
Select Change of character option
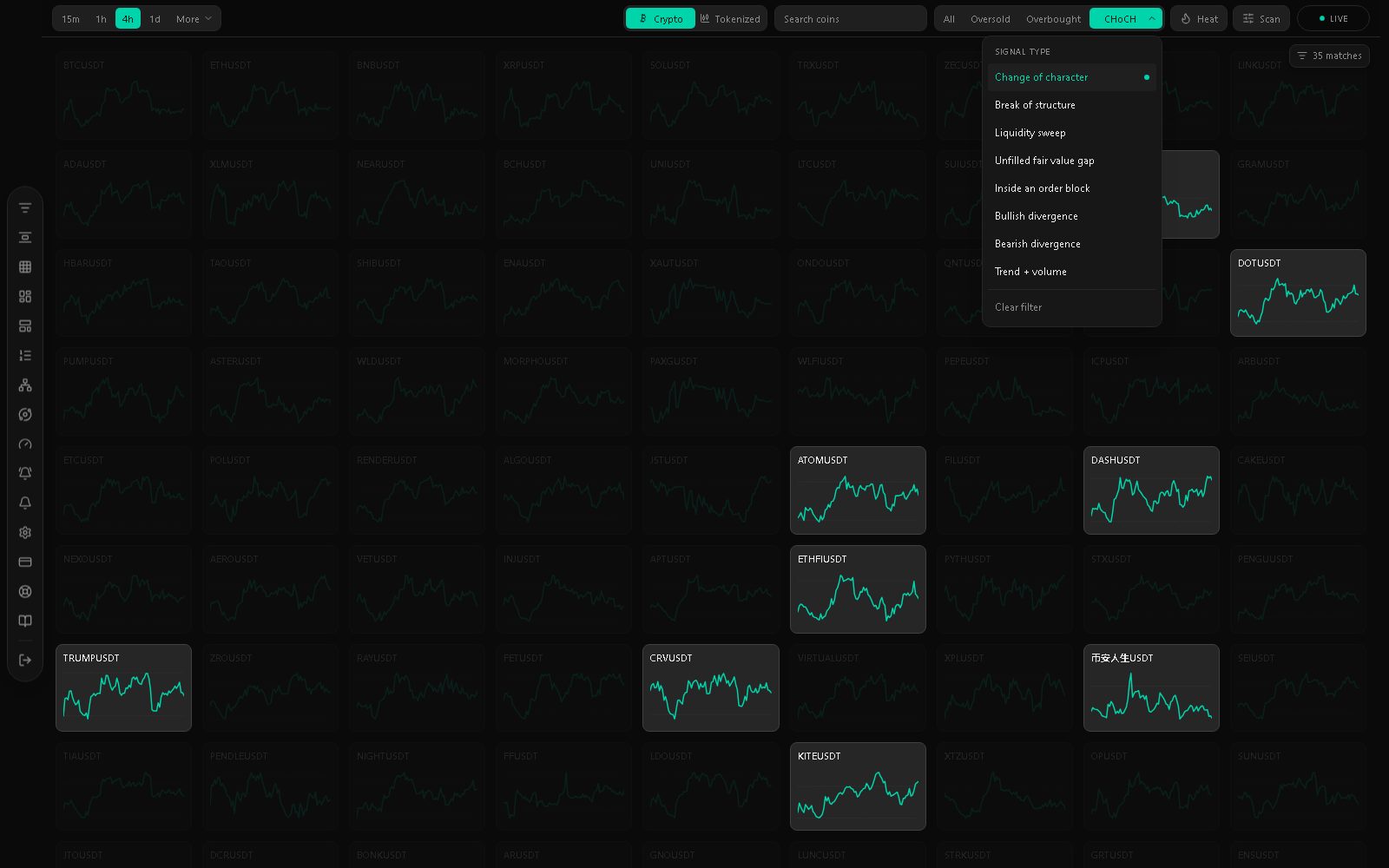pos(1072,77)
